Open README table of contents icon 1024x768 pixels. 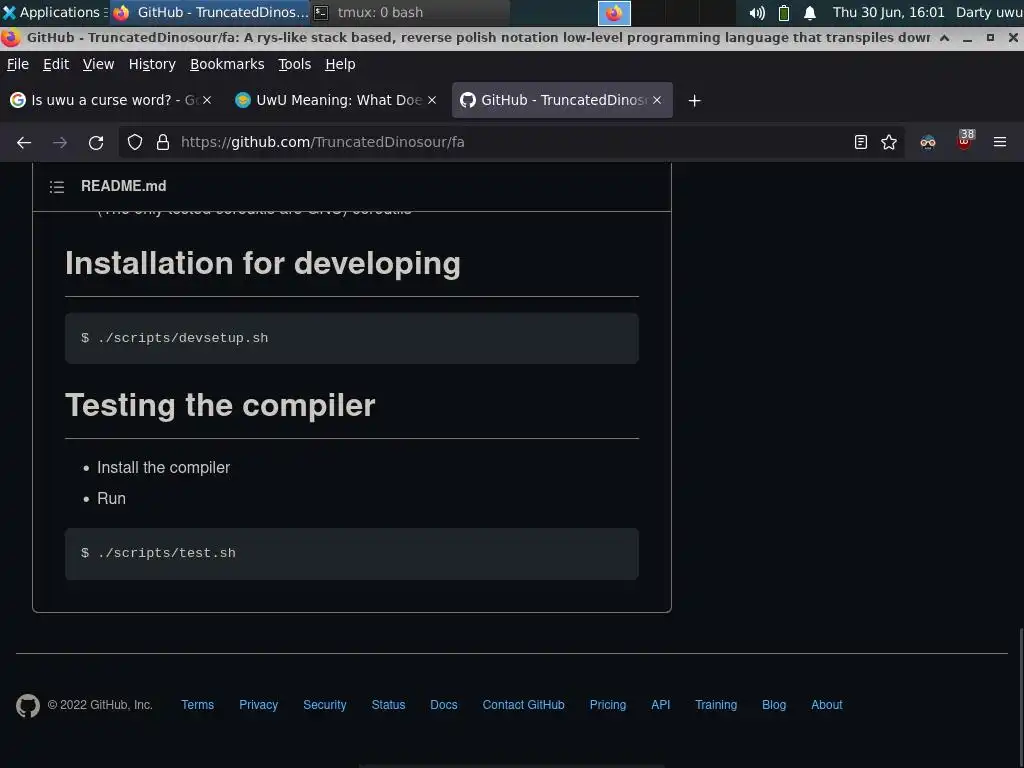pos(57,187)
